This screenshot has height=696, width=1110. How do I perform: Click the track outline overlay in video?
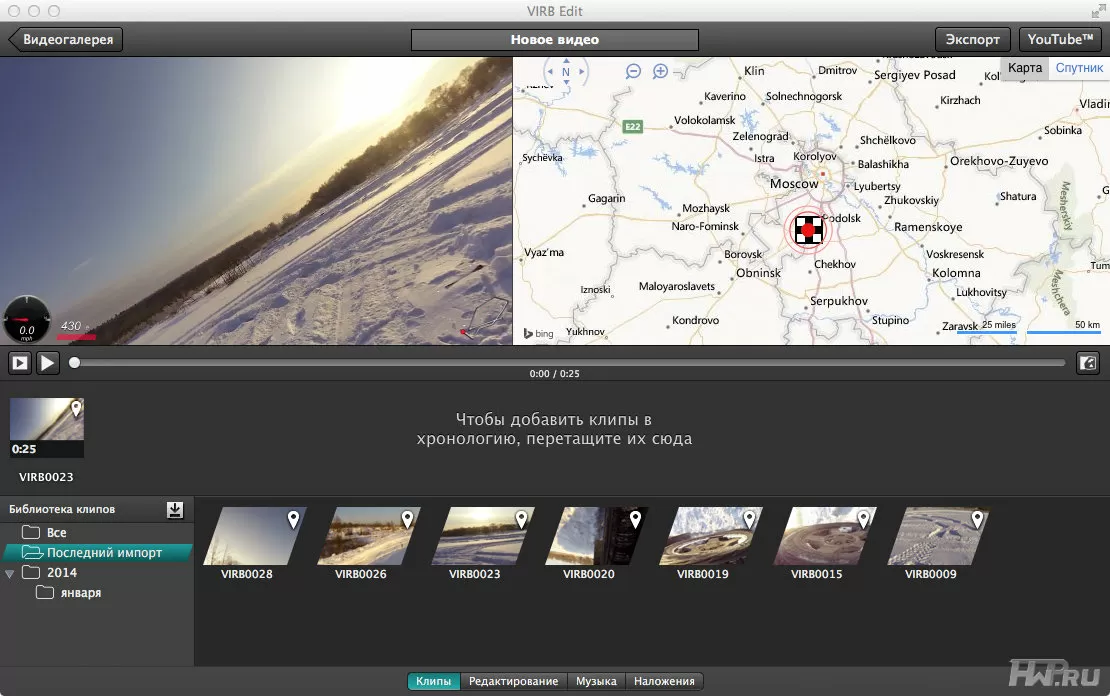pos(485,316)
